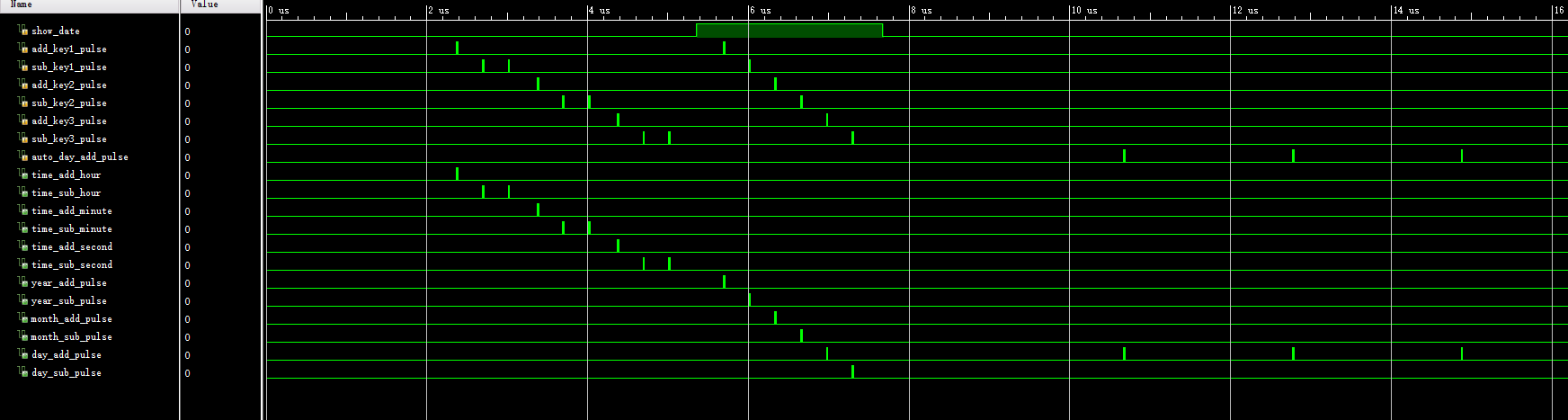1568x420 pixels.
Task: Click the signal icon beside day_sub_pulse
Action: 22,372
